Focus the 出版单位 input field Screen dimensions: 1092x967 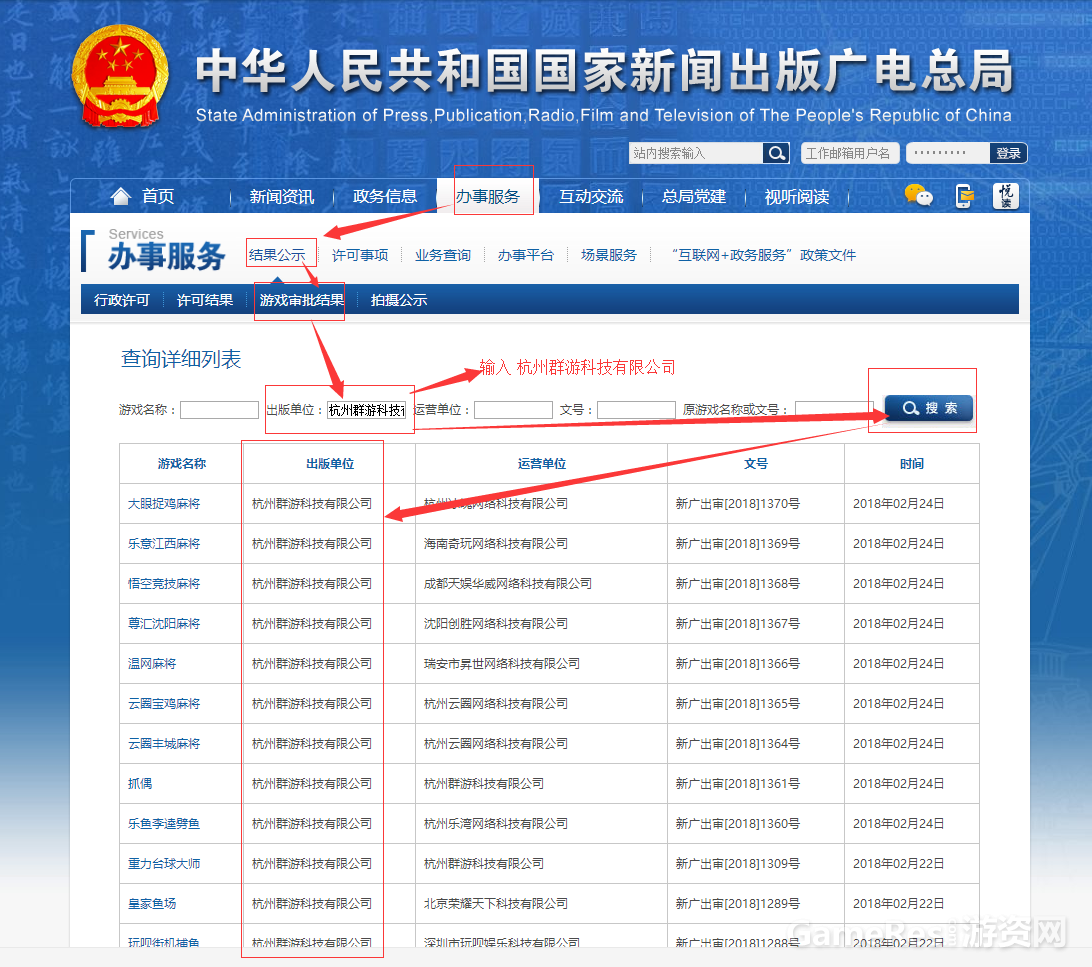[x=367, y=410]
